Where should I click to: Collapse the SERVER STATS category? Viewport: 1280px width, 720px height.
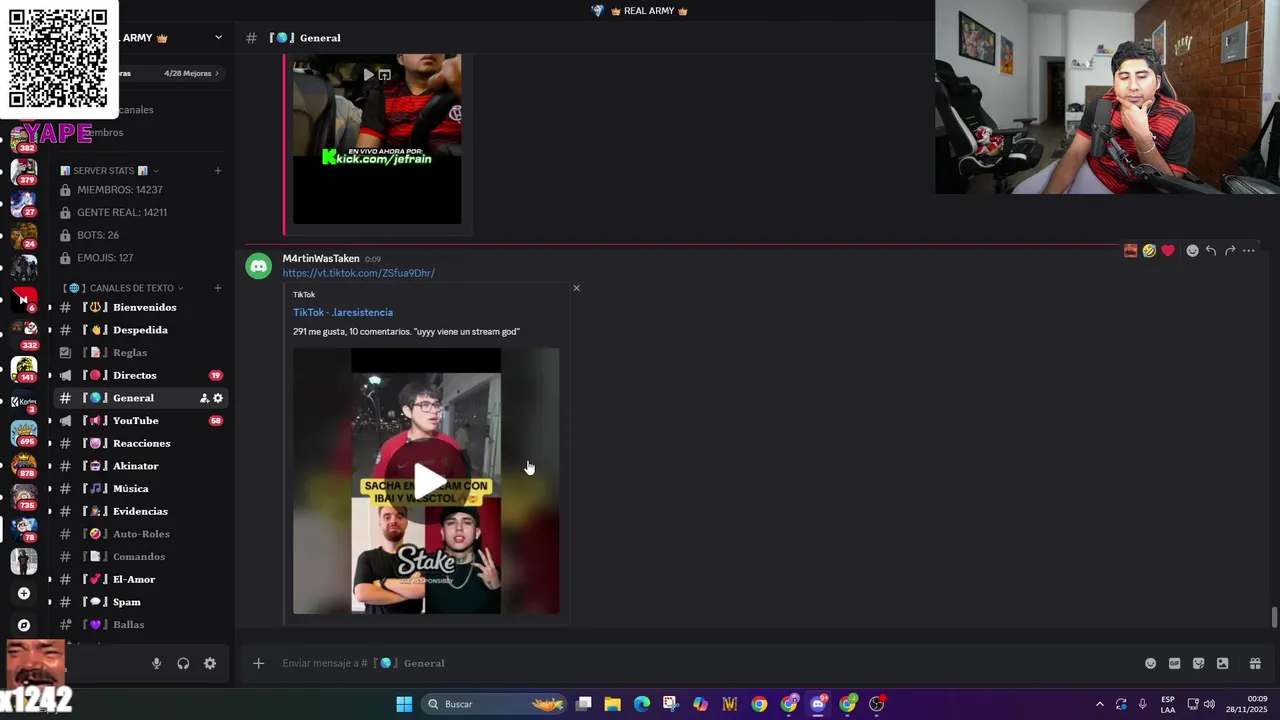(x=109, y=171)
